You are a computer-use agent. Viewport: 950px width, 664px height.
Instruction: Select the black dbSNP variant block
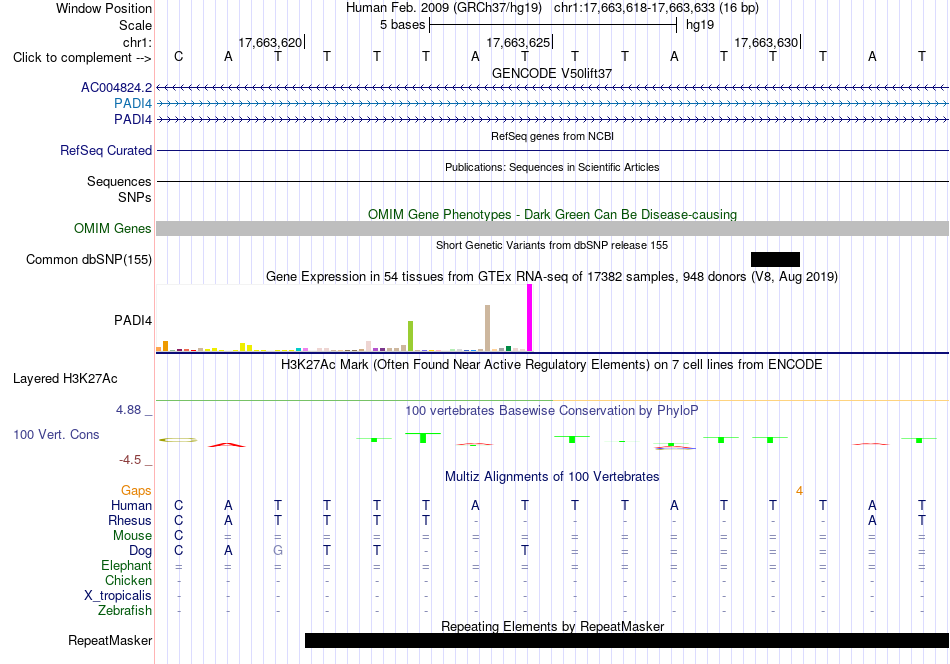click(x=775, y=259)
